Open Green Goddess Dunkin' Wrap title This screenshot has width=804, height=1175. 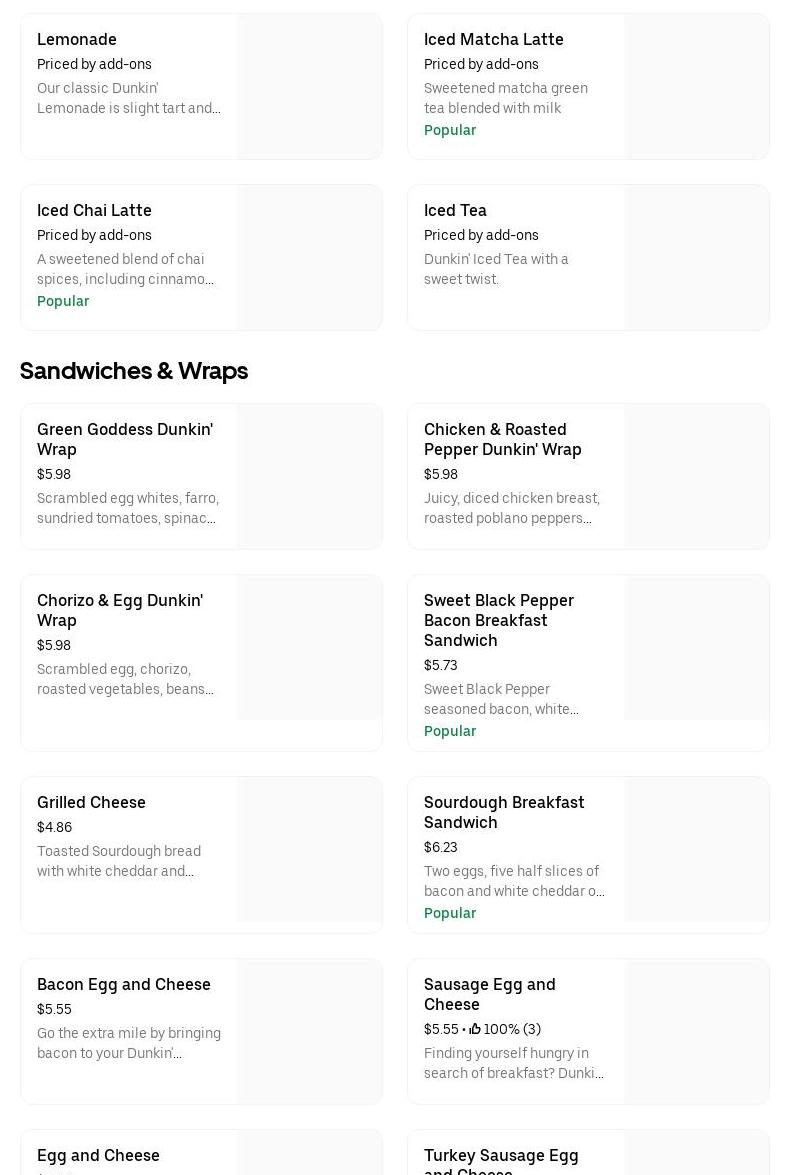124,439
